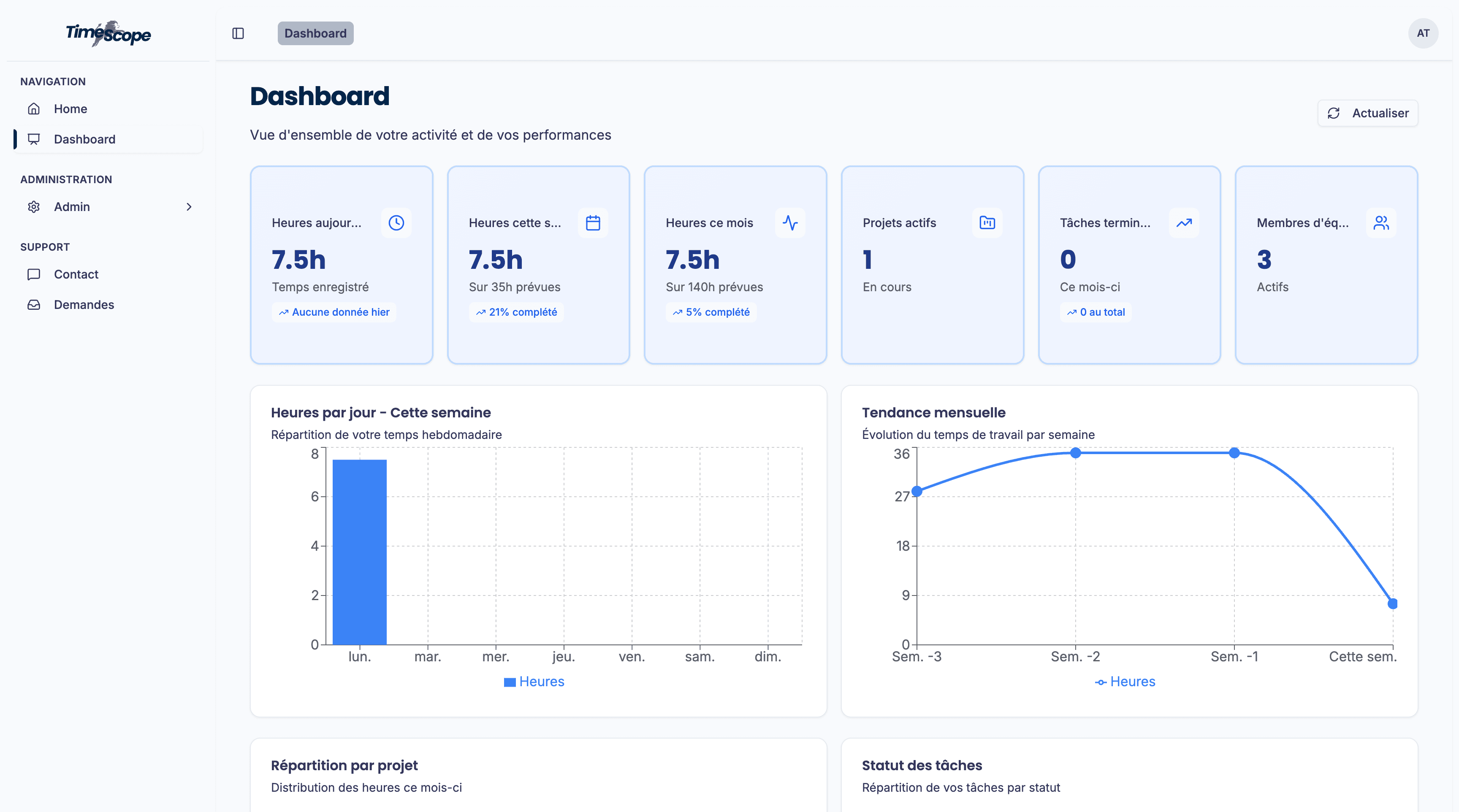Image resolution: width=1459 pixels, height=812 pixels.
Task: Click the 21% complété progress badge
Action: (x=516, y=312)
